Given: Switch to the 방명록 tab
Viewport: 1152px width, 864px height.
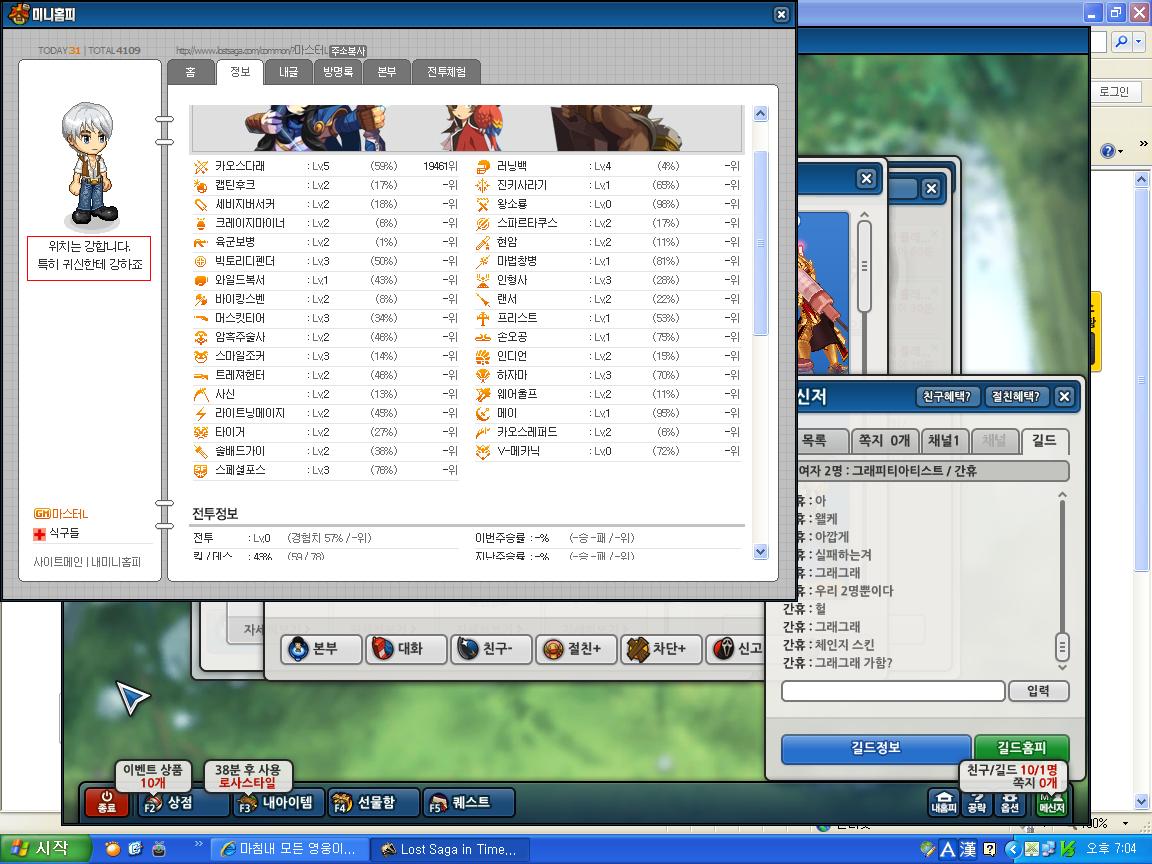Looking at the screenshot, I should tap(338, 72).
